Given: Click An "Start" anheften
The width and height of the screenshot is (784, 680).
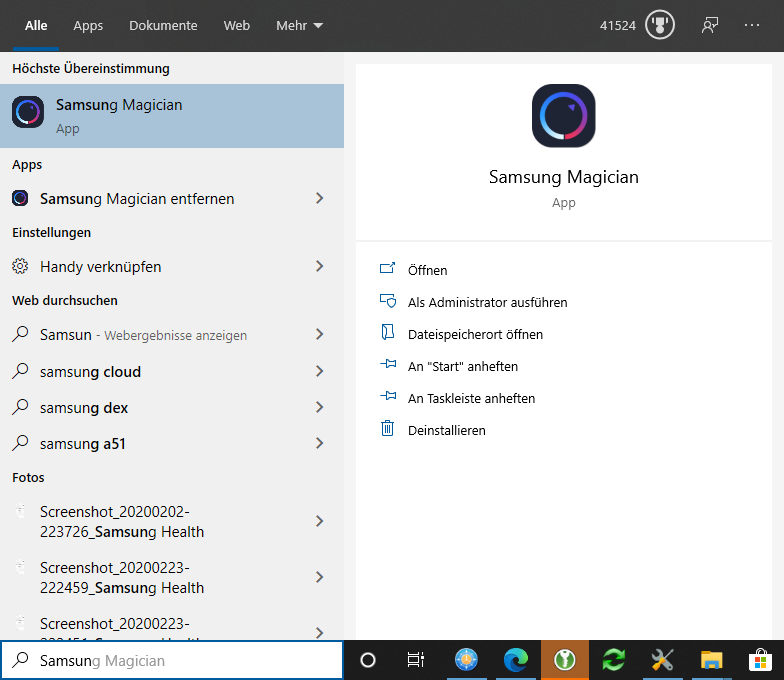Looking at the screenshot, I should click(x=462, y=366).
